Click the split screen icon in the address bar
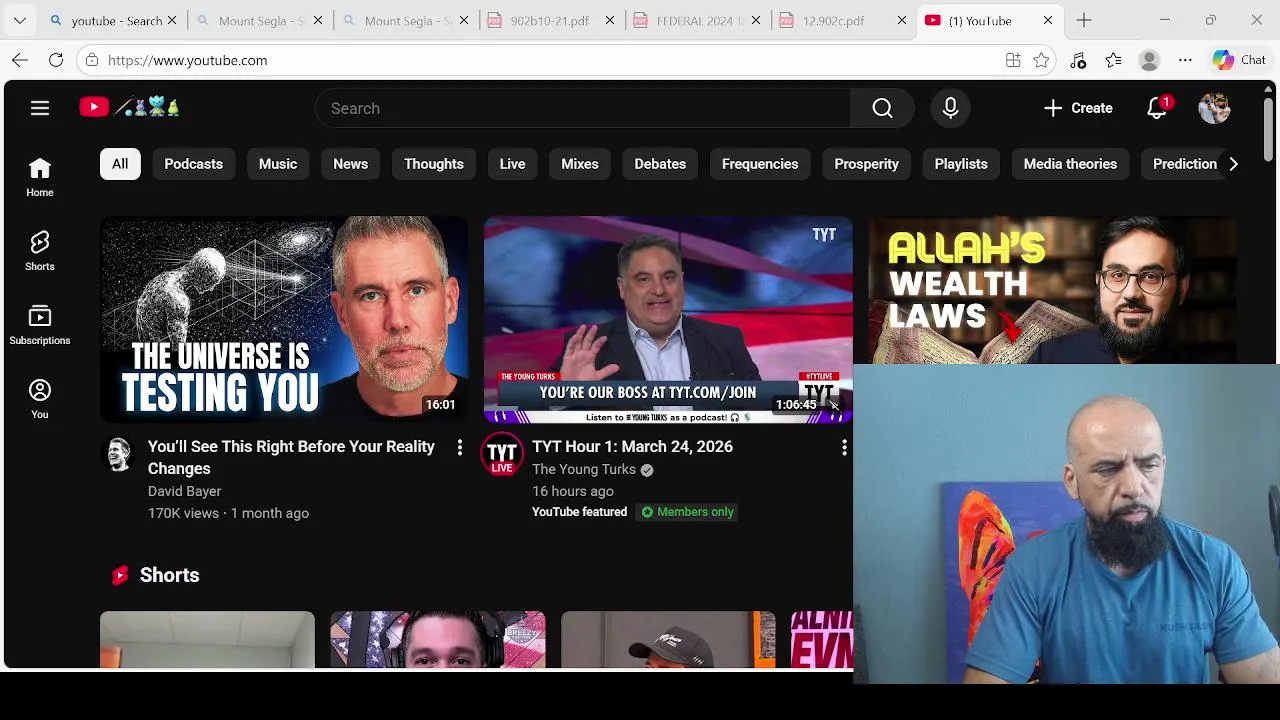1280x720 pixels. 1013,60
